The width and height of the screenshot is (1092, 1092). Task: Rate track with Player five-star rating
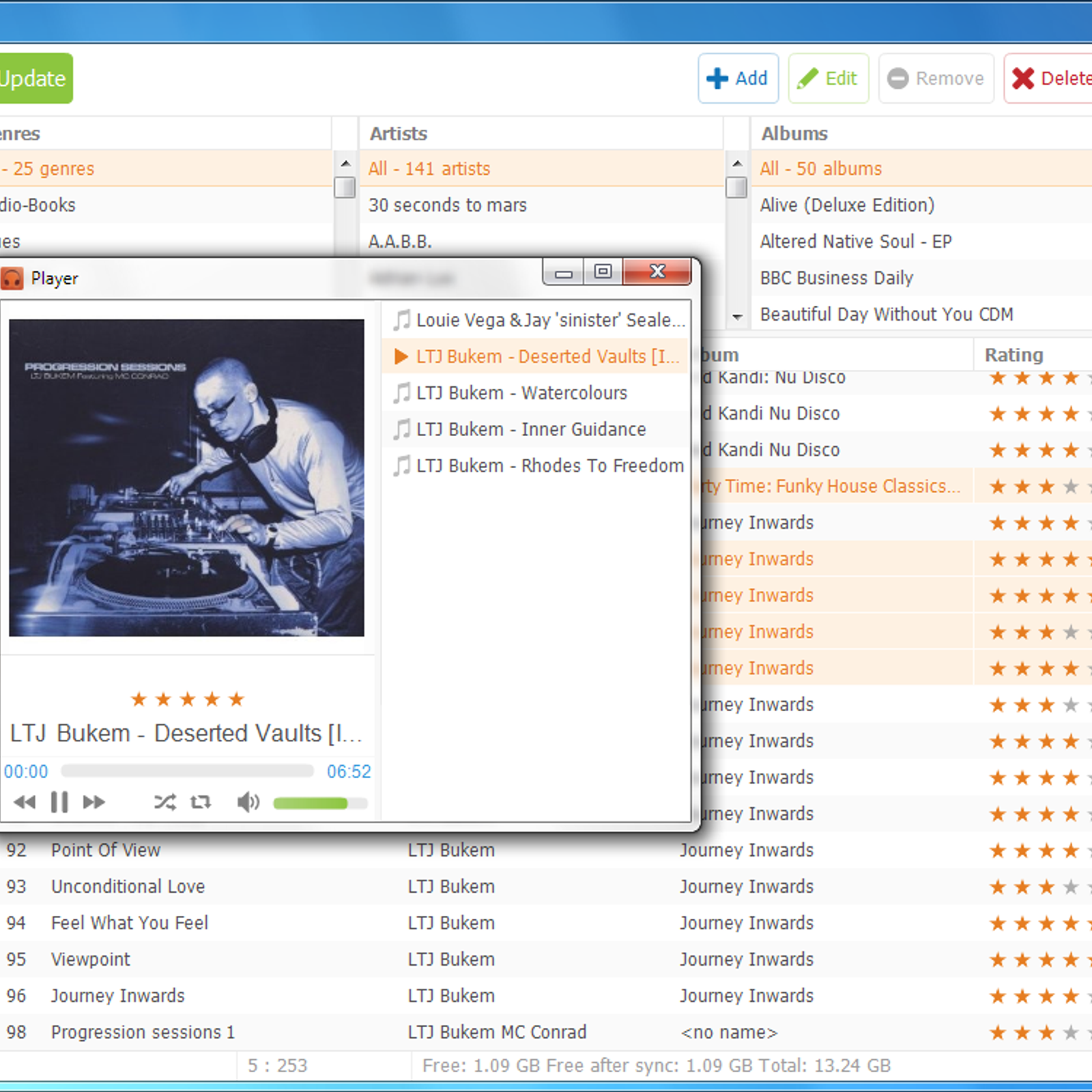187,699
